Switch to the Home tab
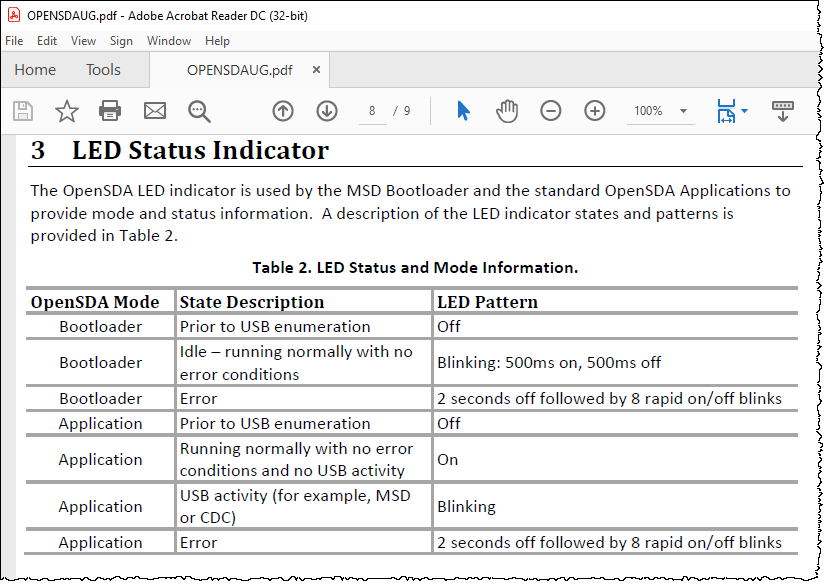This screenshot has width=824, height=583. tap(35, 70)
